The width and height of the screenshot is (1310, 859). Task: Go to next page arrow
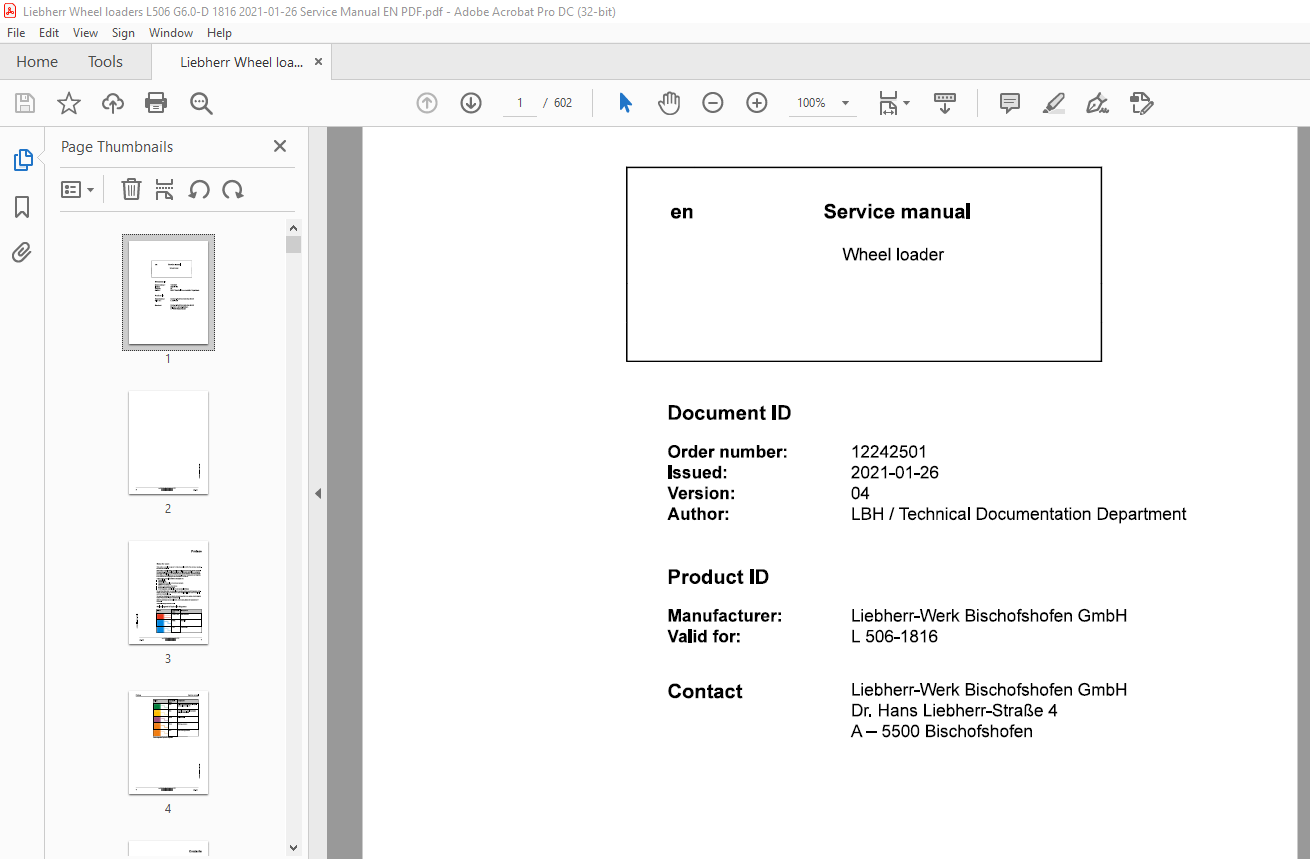tap(471, 103)
